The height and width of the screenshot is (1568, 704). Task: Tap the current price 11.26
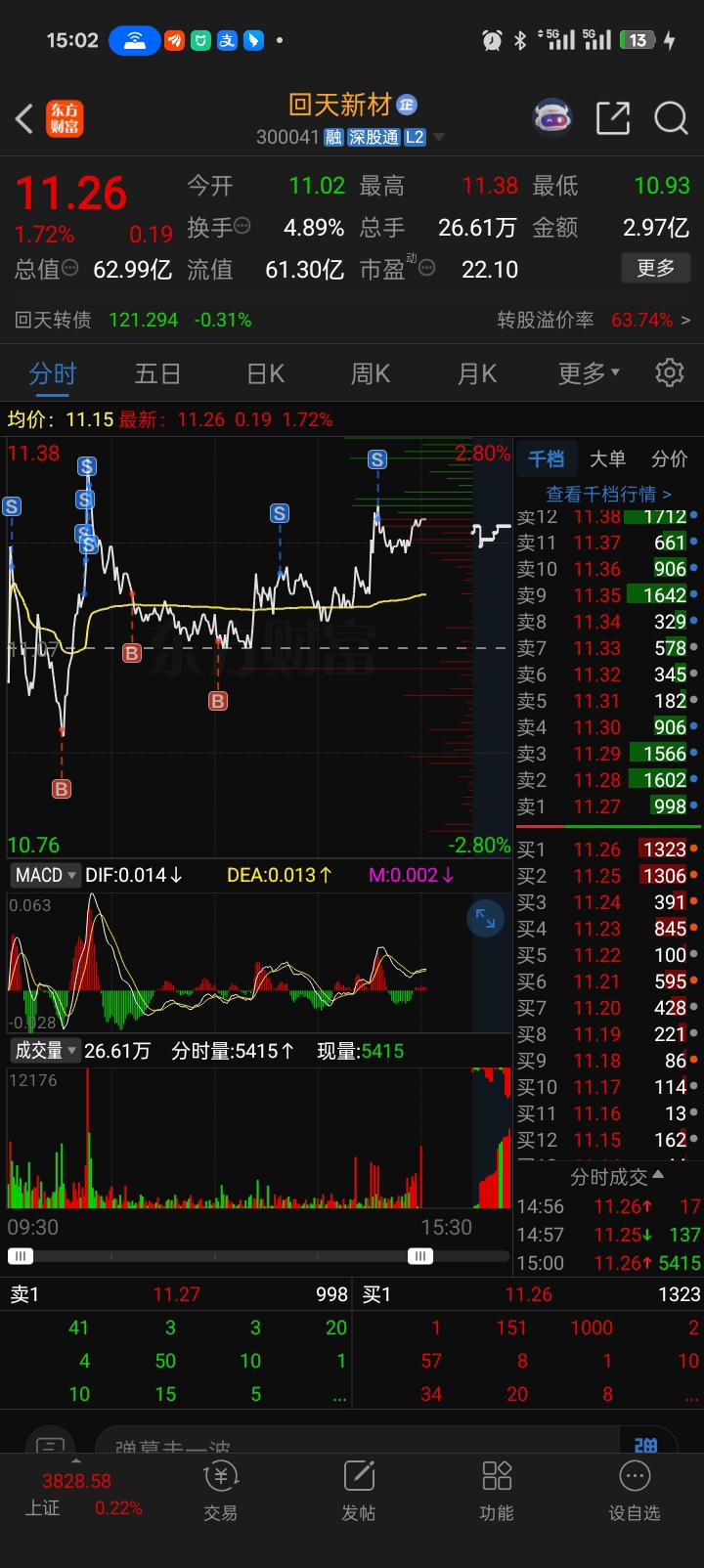[x=71, y=193]
